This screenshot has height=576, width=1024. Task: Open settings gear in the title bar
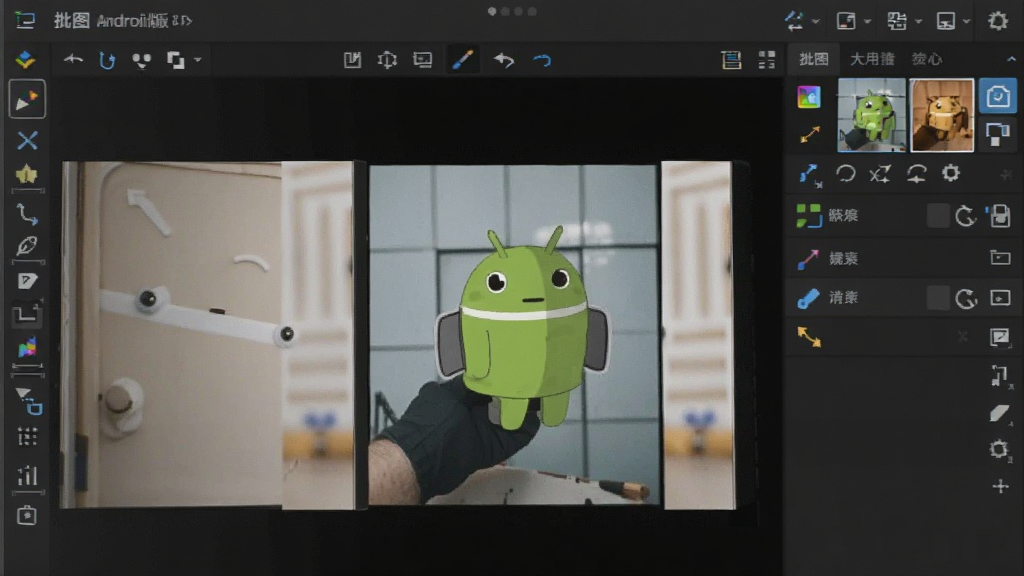pos(997,21)
